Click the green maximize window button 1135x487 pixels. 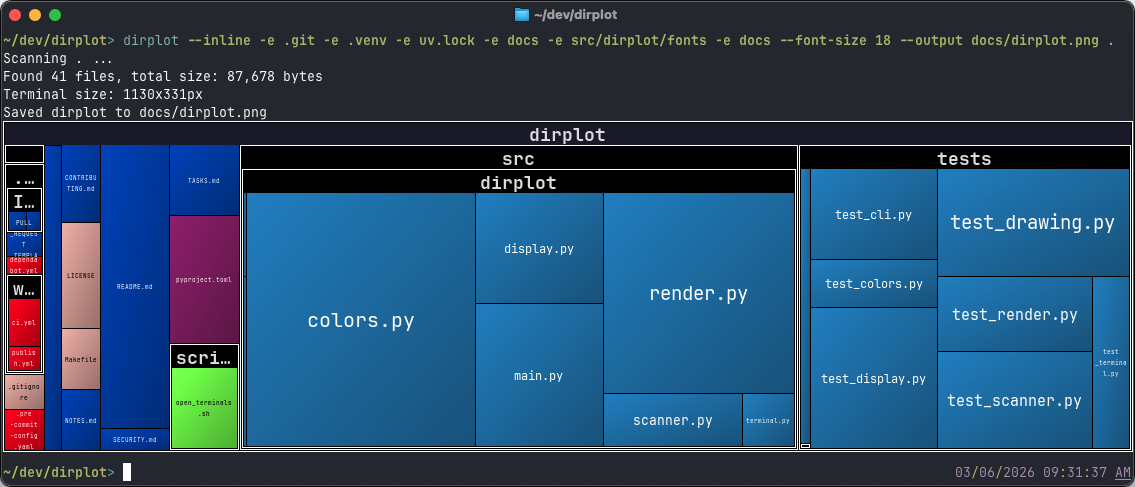click(x=55, y=14)
